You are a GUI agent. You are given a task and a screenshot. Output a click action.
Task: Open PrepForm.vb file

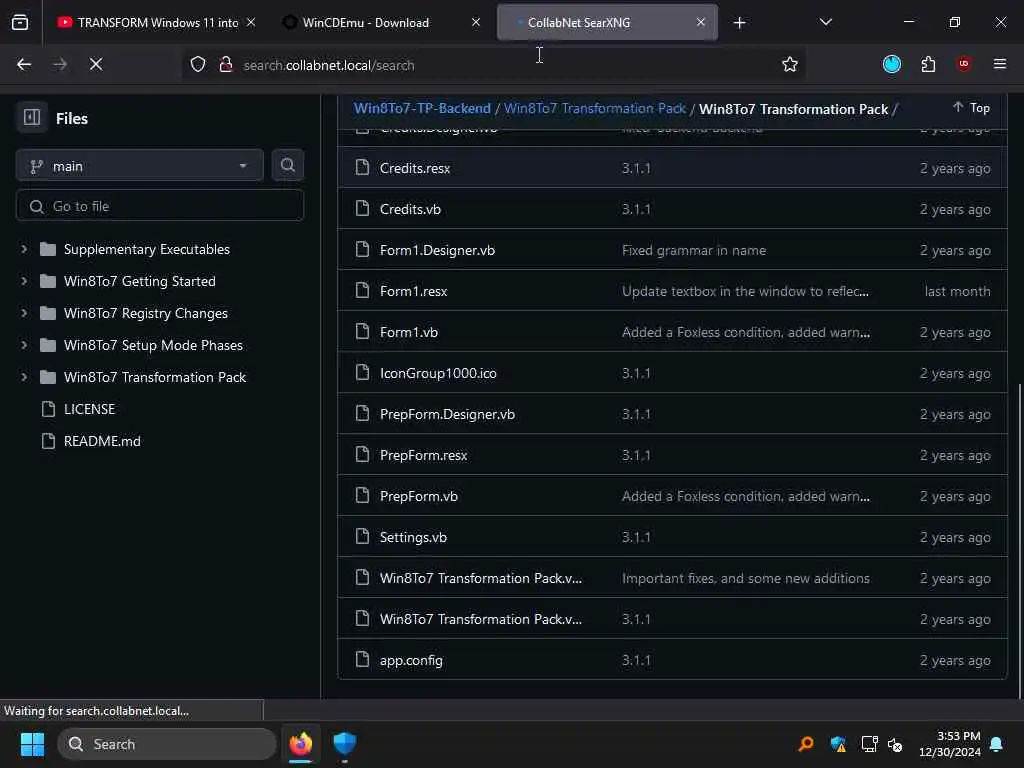point(419,496)
